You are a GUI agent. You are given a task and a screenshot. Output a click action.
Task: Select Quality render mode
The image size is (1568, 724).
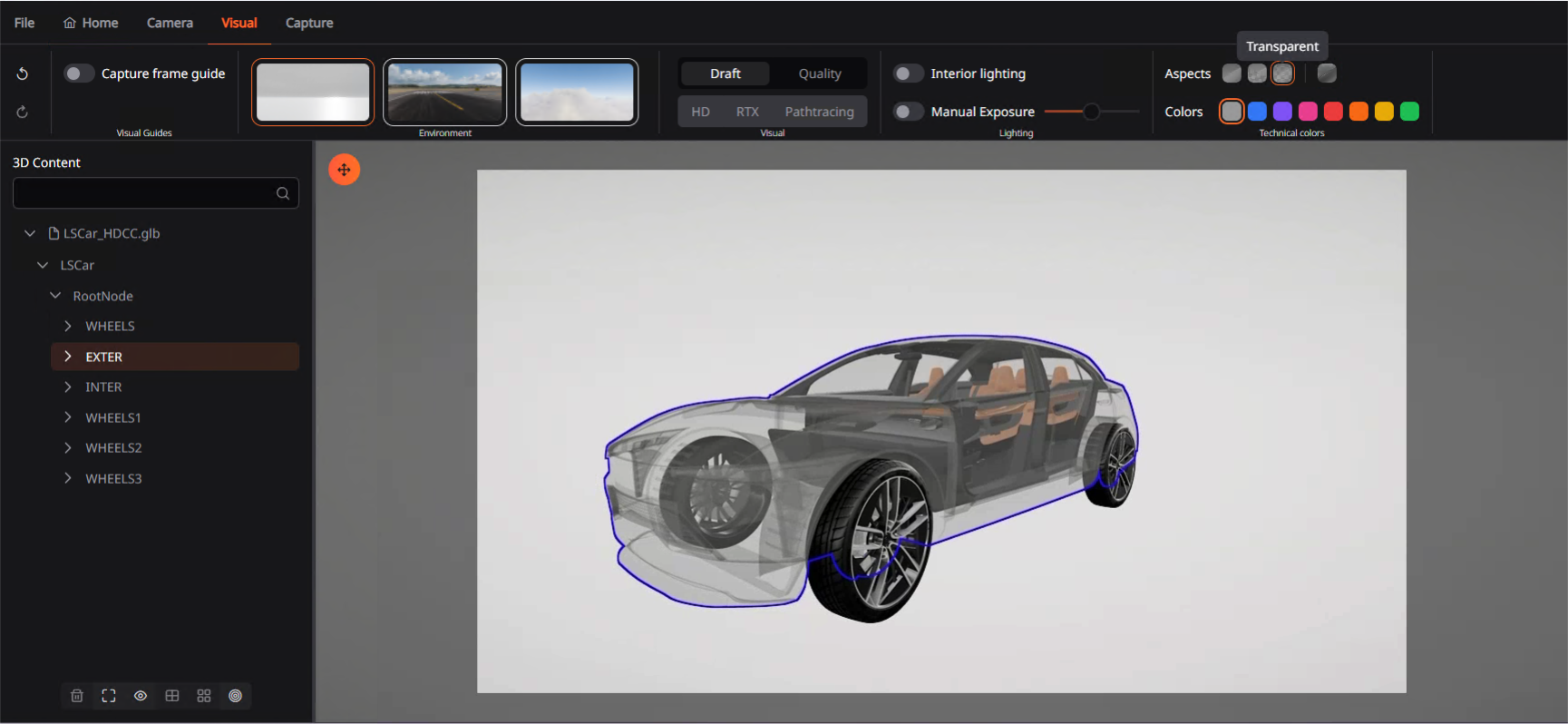[820, 73]
